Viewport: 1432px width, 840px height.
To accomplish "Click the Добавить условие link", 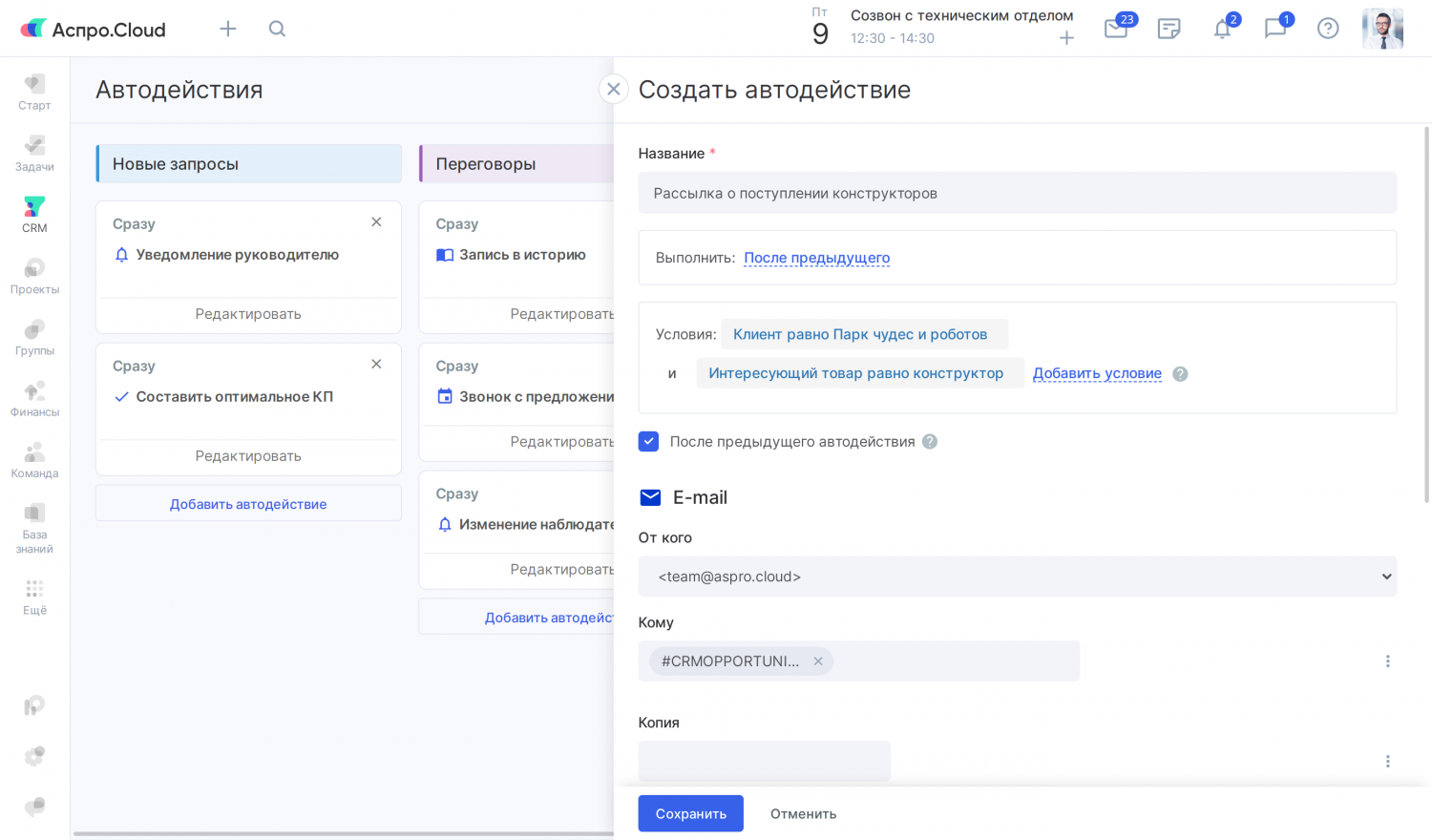I will pos(1097,373).
